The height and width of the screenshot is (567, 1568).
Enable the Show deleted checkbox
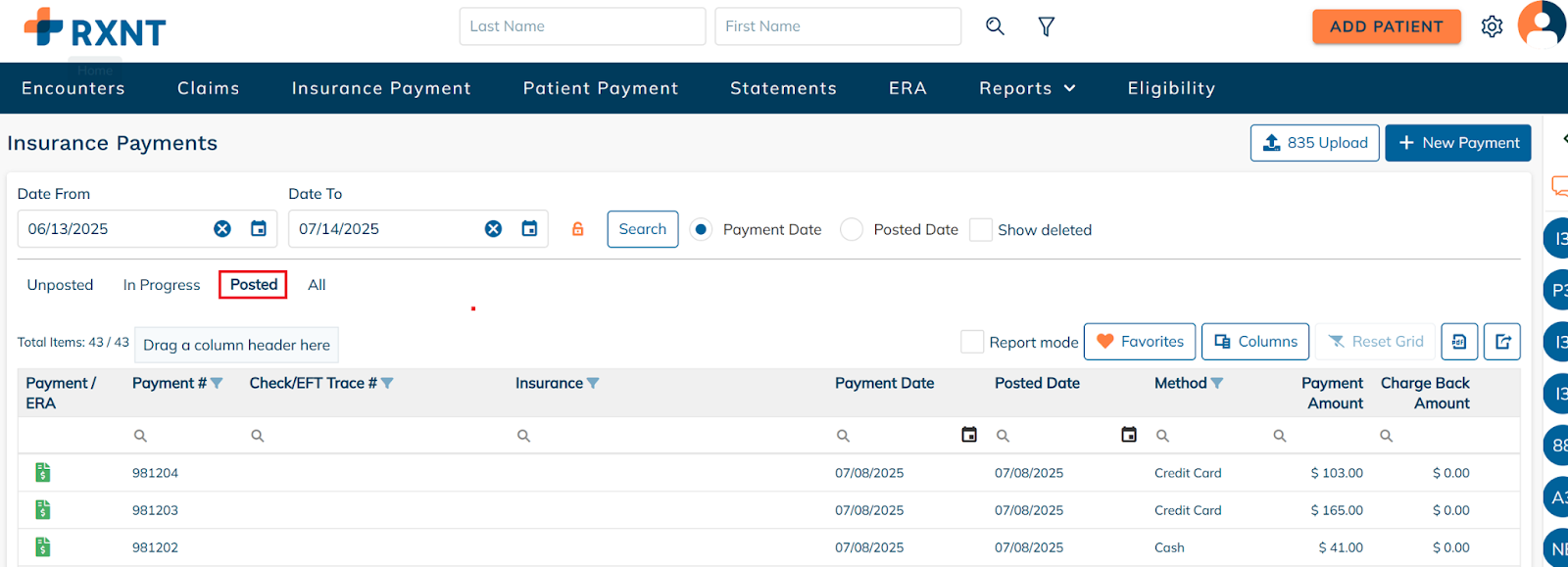[980, 229]
